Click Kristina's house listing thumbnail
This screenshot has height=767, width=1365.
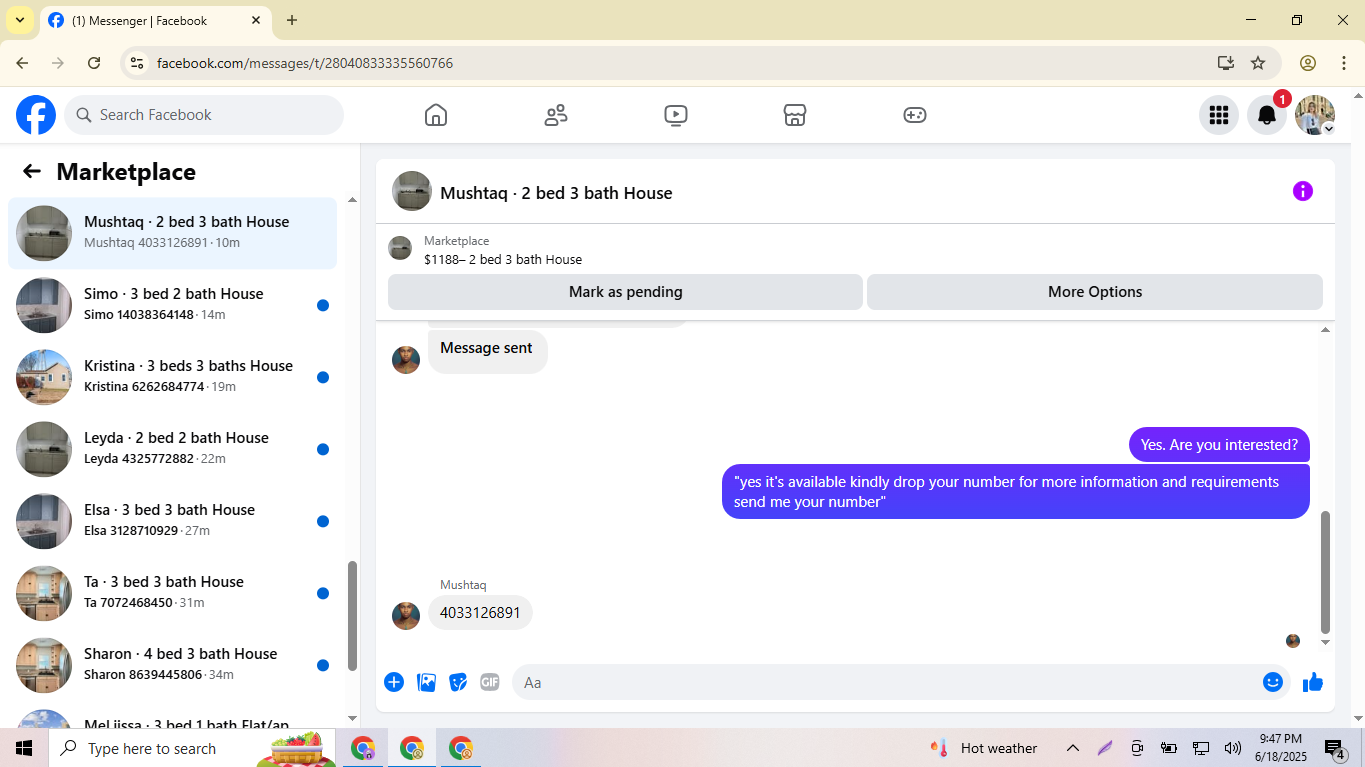(44, 377)
